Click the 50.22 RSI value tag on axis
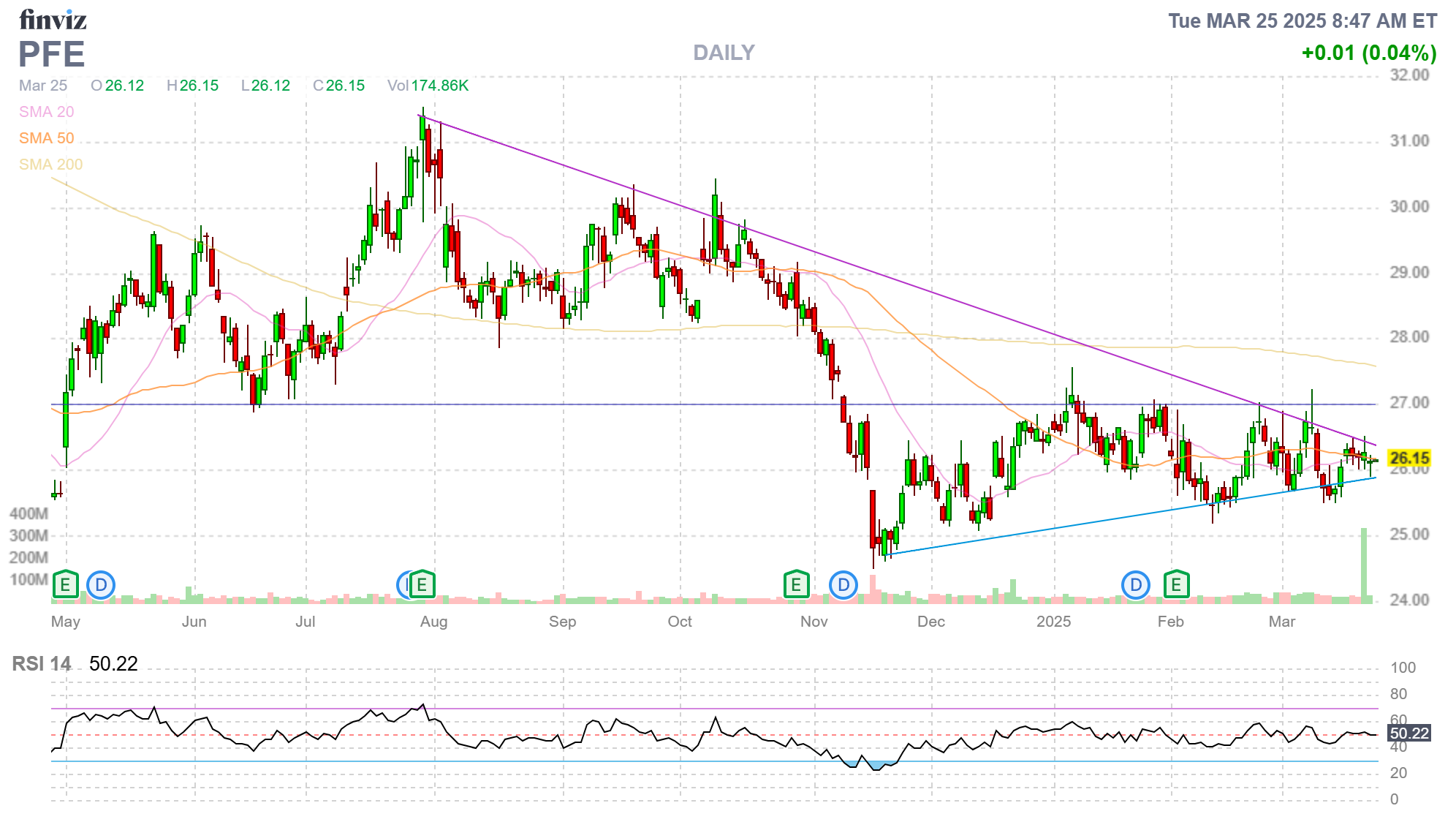Image resolution: width=1456 pixels, height=822 pixels. click(x=1408, y=733)
